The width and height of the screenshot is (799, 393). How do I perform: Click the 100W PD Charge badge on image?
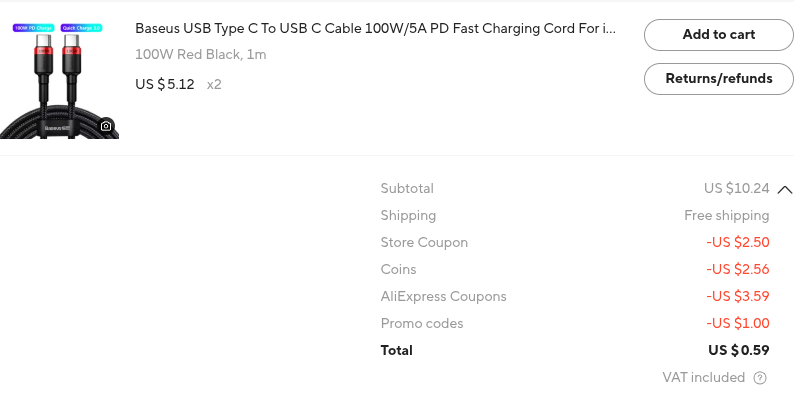coord(33,28)
